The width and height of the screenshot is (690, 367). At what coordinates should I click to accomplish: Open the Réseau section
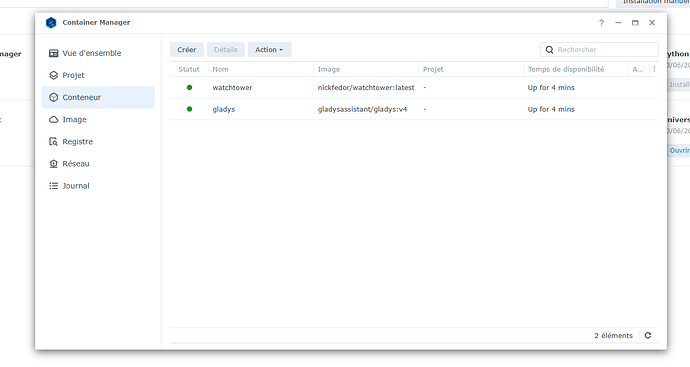[98, 164]
